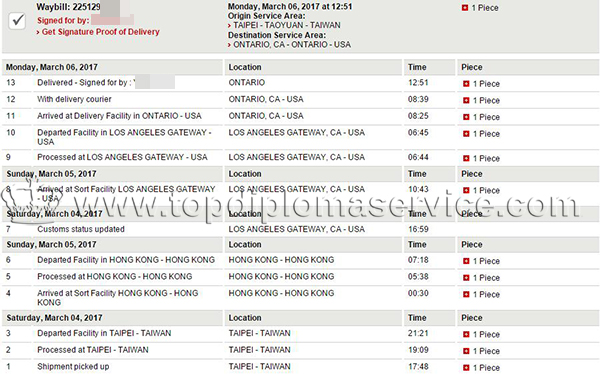The width and height of the screenshot is (600, 374).
Task: Select 'Shipment picked up' text
Action: (73, 367)
